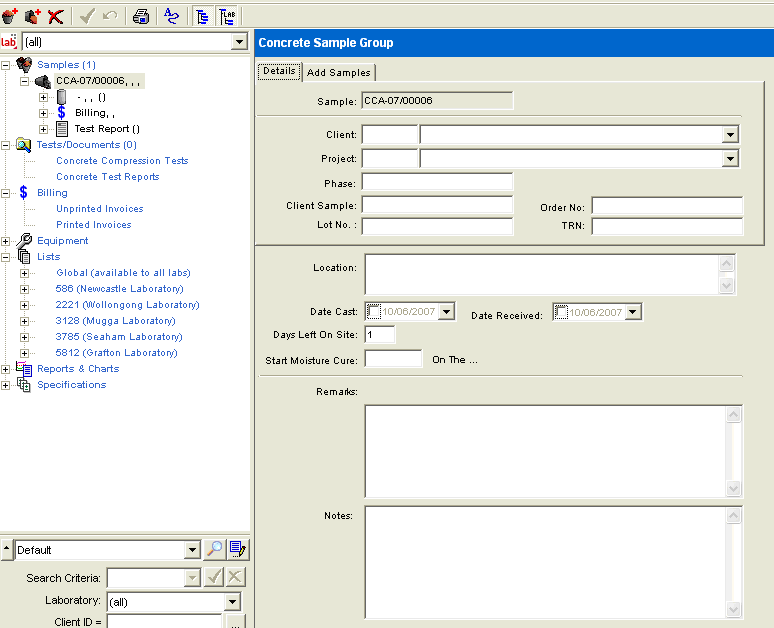Click the Order No input field

tap(667, 207)
